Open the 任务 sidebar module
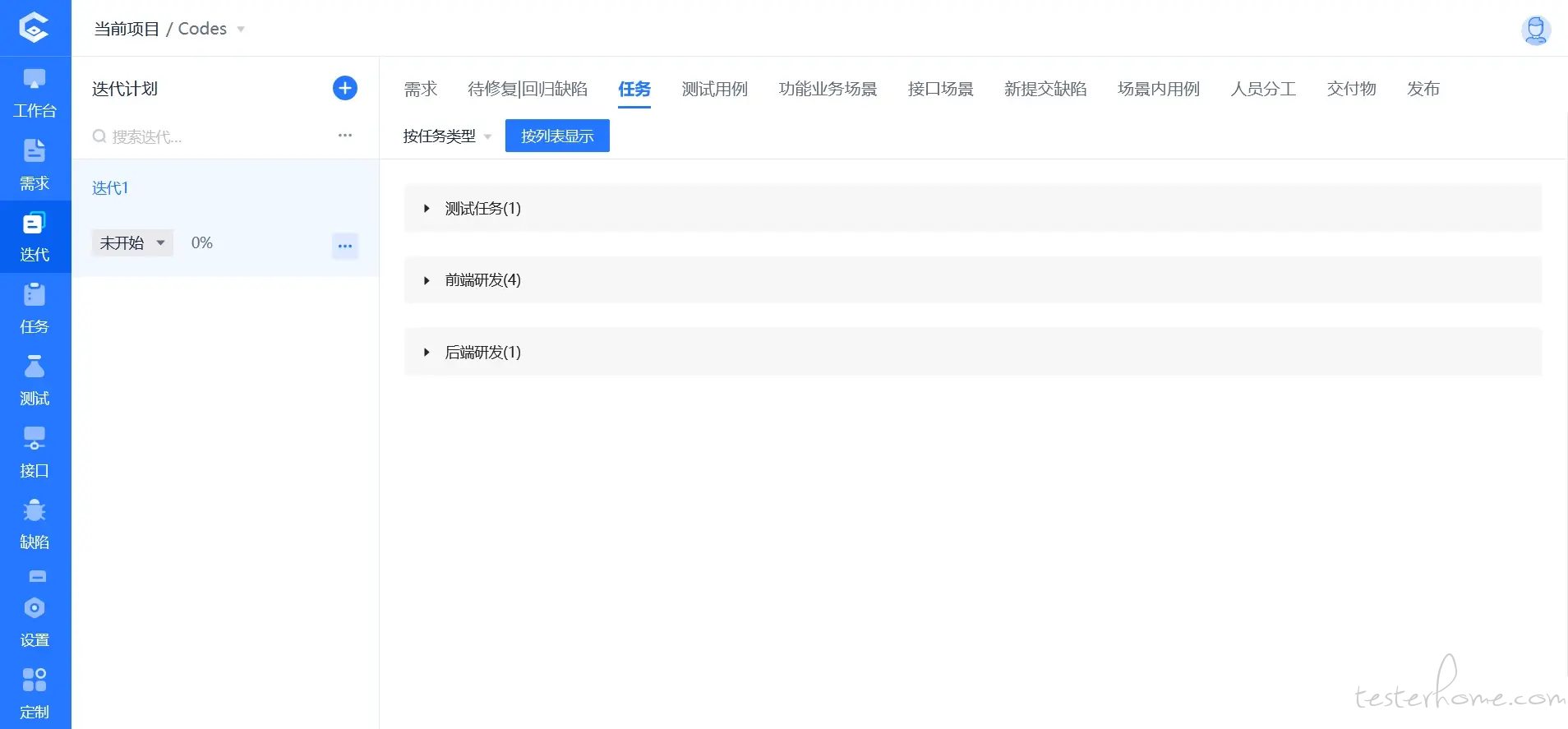Viewport: 1568px width, 729px height. tap(35, 309)
